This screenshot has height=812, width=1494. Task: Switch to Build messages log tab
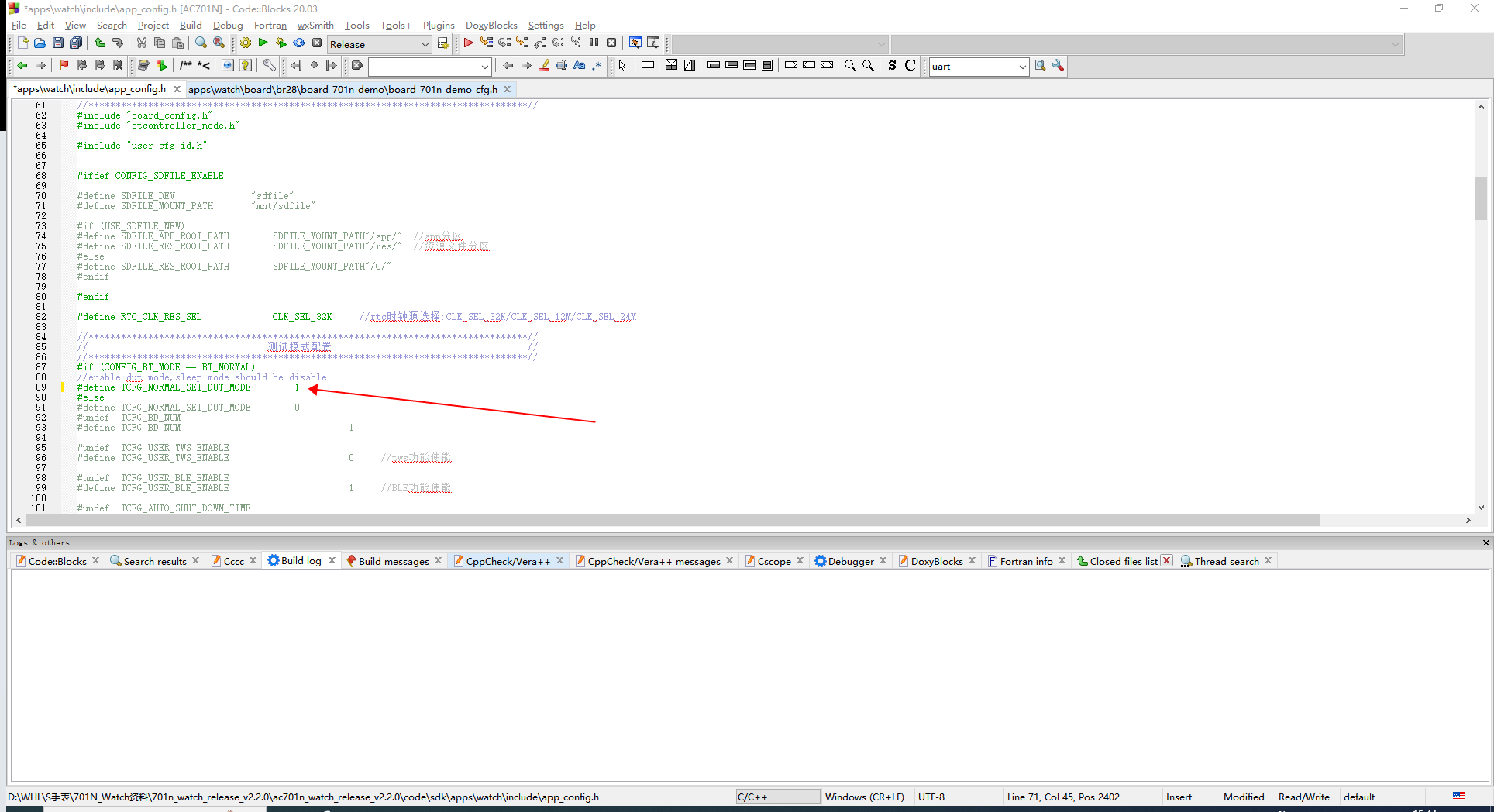[x=394, y=561]
